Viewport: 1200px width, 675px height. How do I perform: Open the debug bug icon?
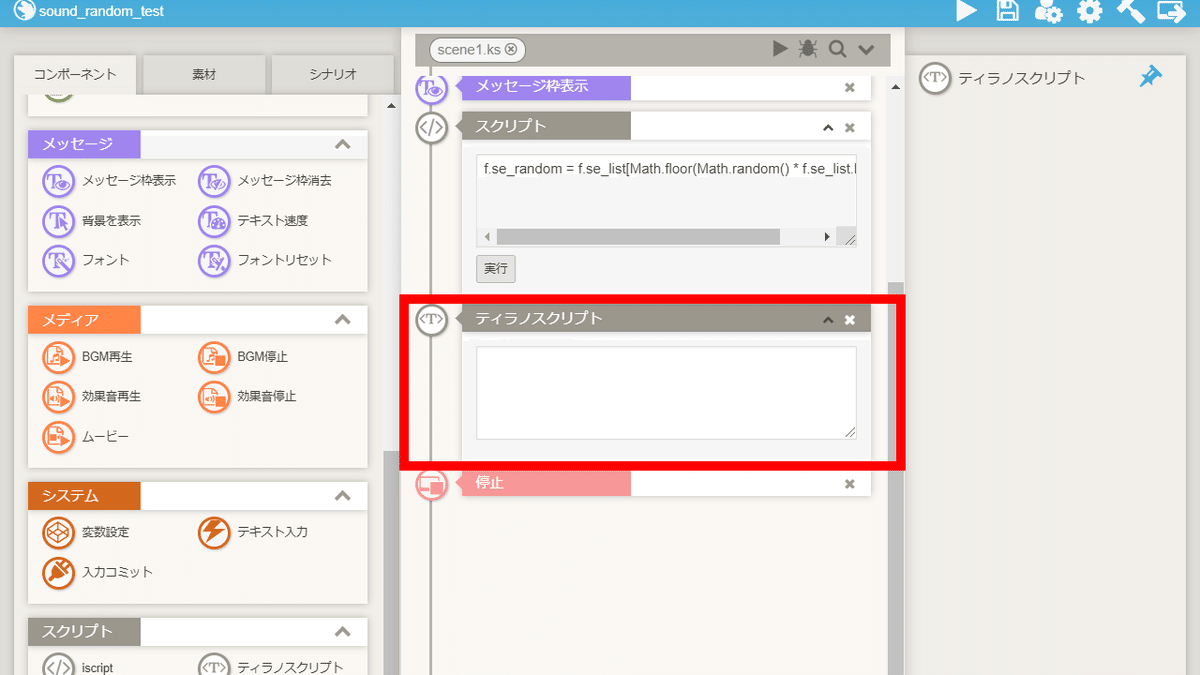(808, 49)
